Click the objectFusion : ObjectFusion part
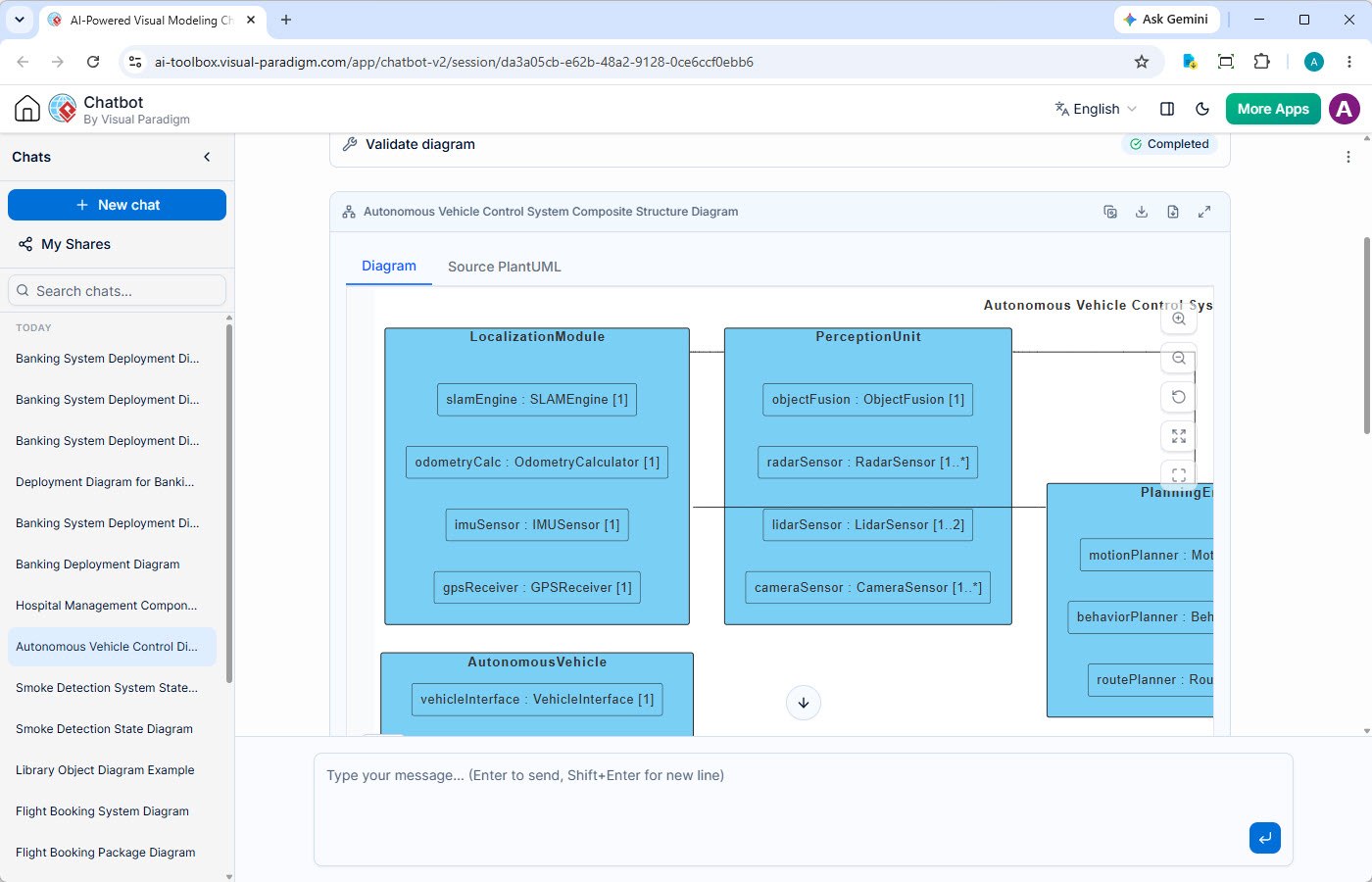The height and width of the screenshot is (882, 1372). click(x=868, y=400)
